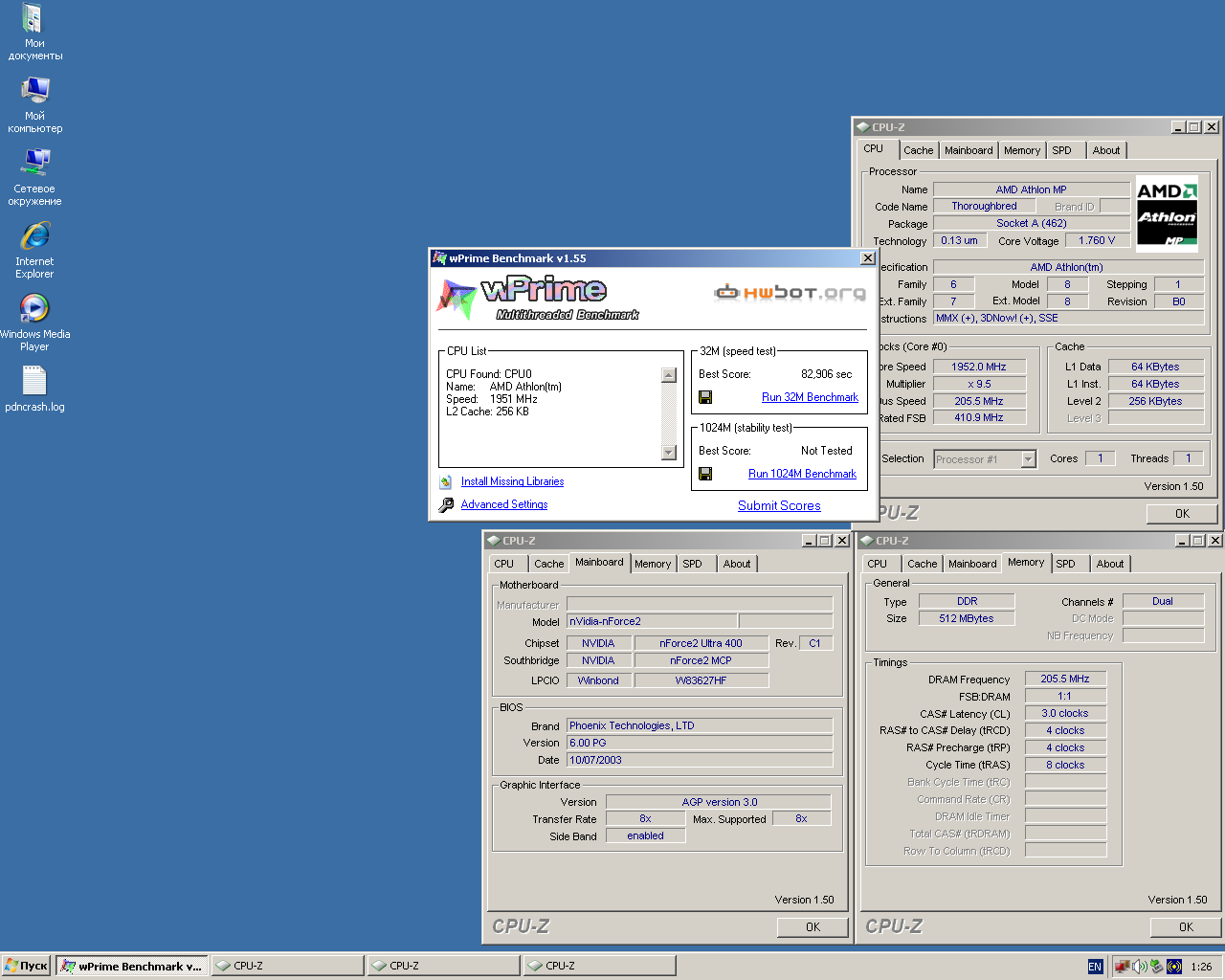Click the taskbar clock showing 1:26
This screenshot has height=980, width=1225.
(1202, 967)
